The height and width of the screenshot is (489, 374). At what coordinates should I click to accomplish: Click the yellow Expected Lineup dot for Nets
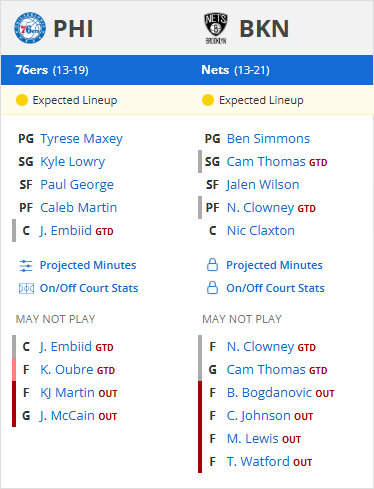coord(208,100)
